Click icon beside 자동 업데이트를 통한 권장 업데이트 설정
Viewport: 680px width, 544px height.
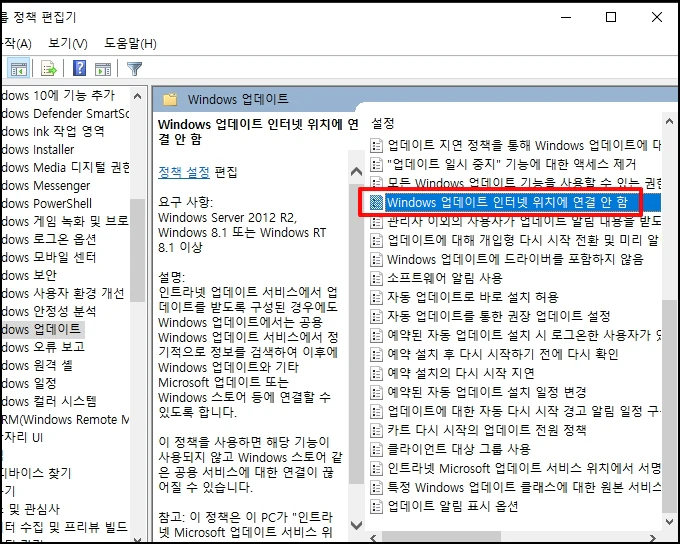pyautogui.click(x=376, y=316)
